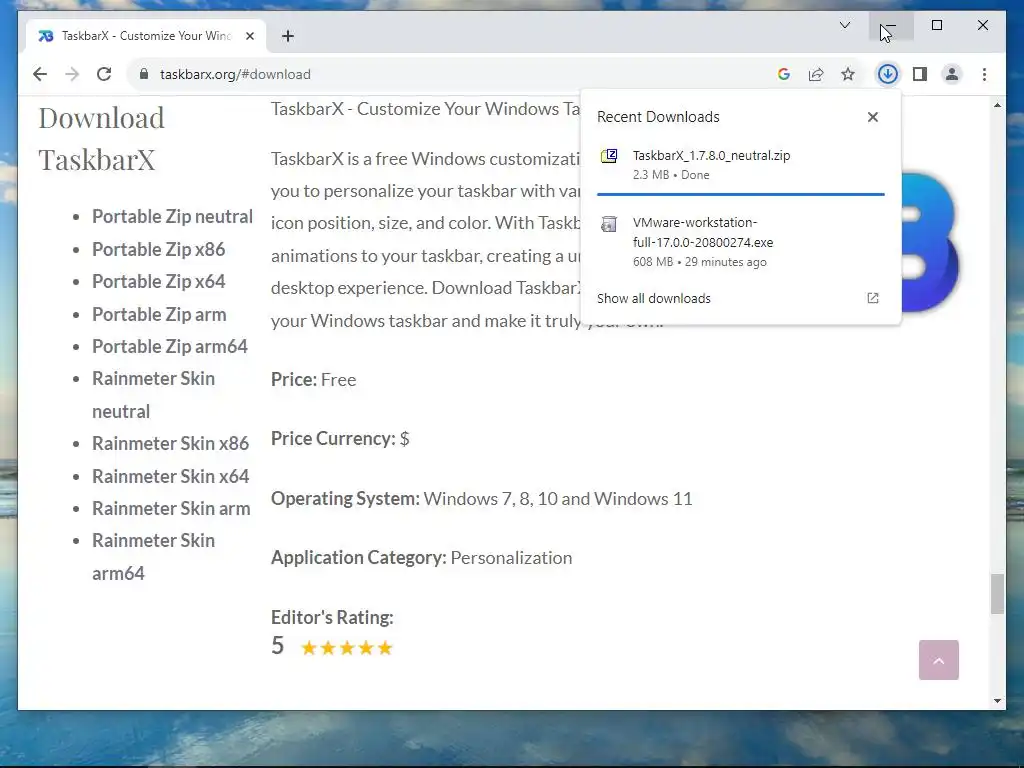
Task: Download Portable Zip x64
Action: coord(159,281)
